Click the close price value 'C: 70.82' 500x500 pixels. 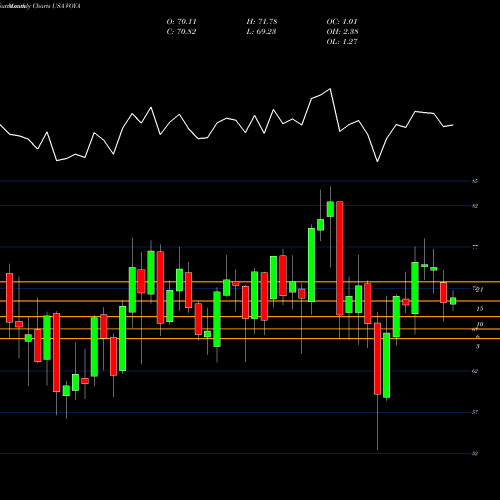click(182, 32)
